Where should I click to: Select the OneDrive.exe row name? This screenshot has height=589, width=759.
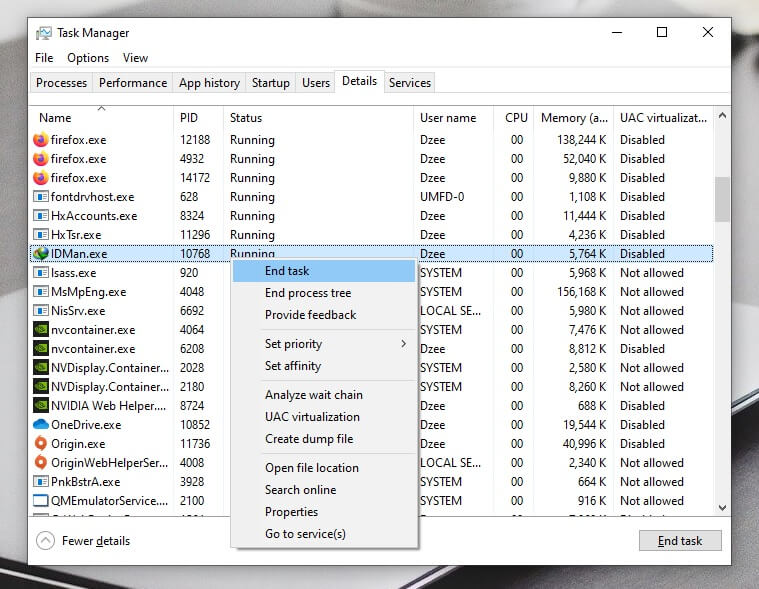[x=86, y=425]
